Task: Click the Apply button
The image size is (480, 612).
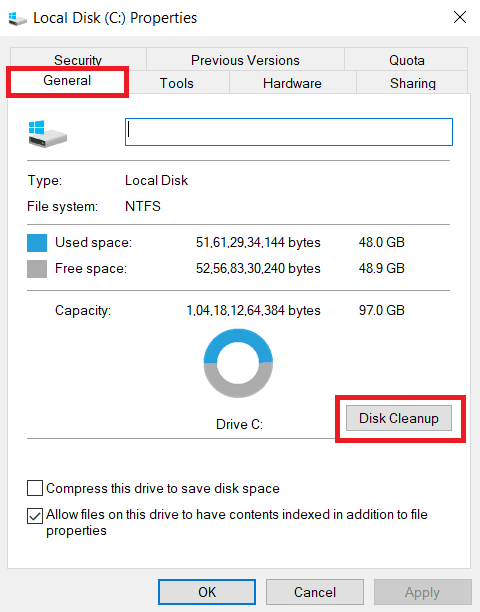Action: pos(423,592)
